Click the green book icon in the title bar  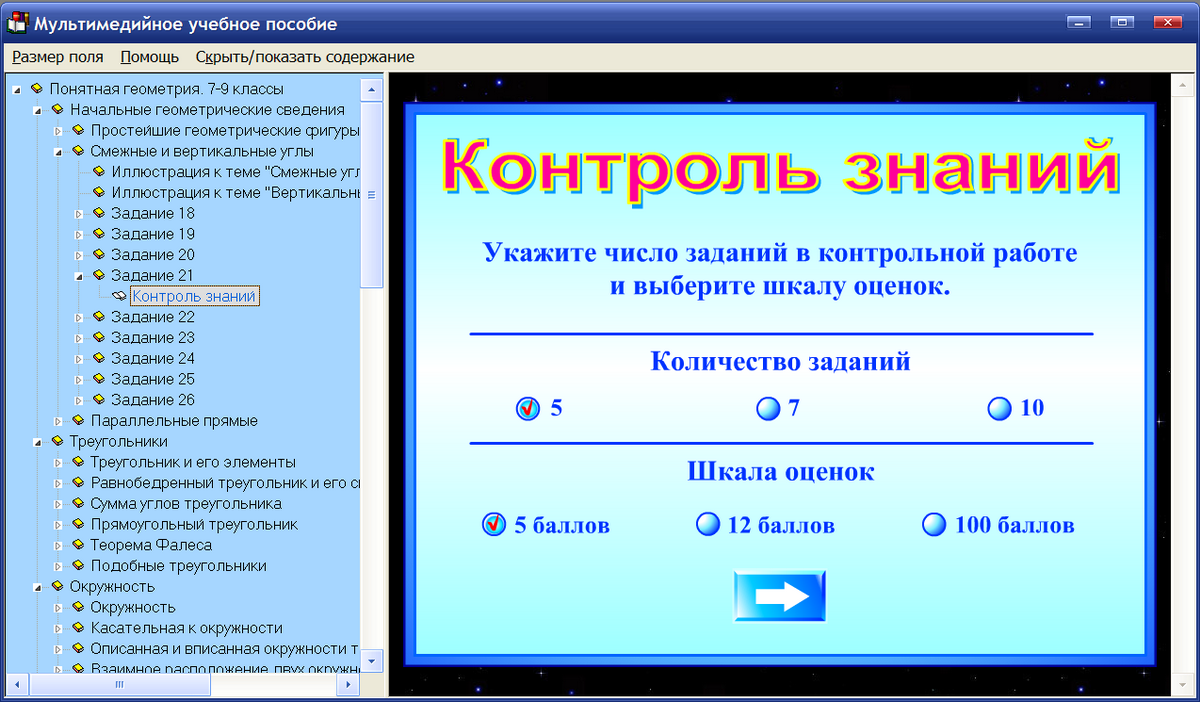pos(15,21)
